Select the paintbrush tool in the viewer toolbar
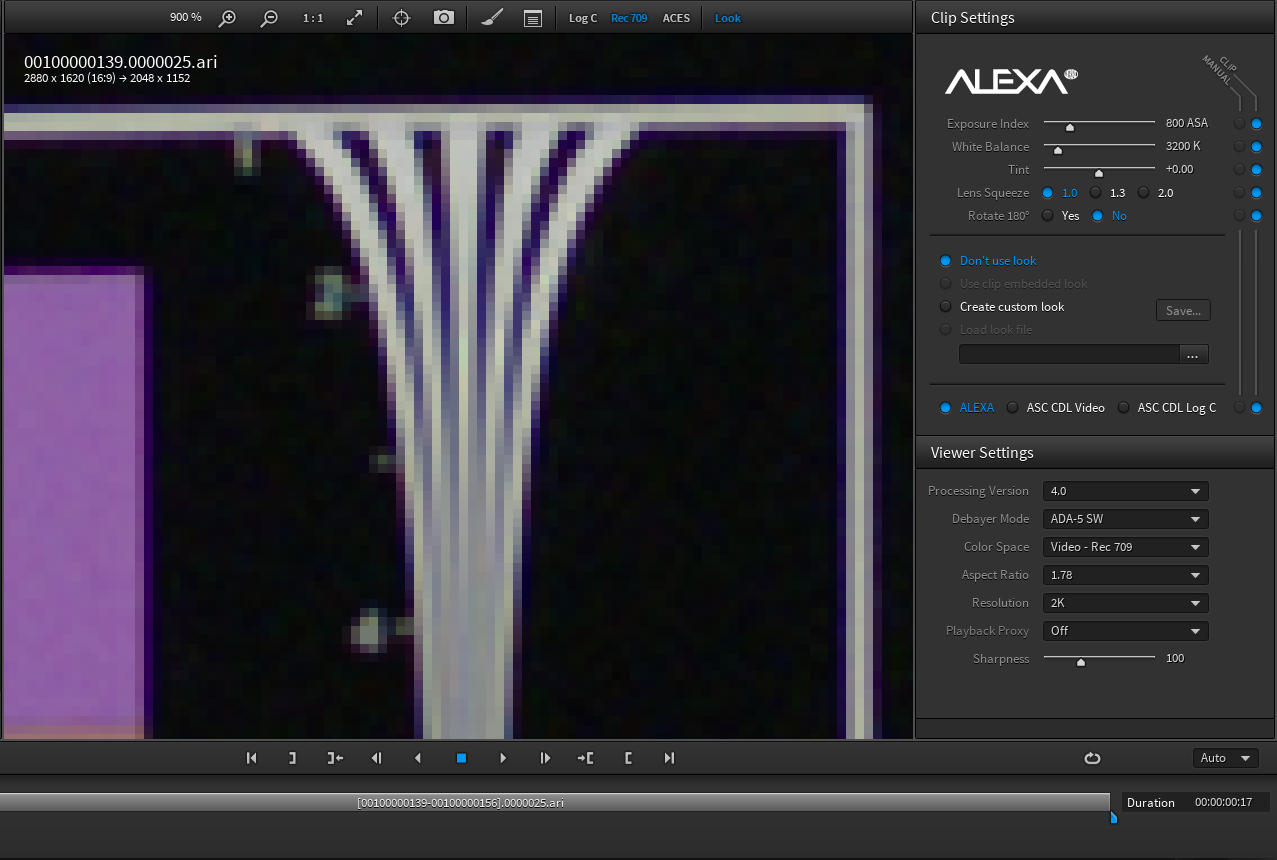This screenshot has height=860, width=1277. [491, 18]
